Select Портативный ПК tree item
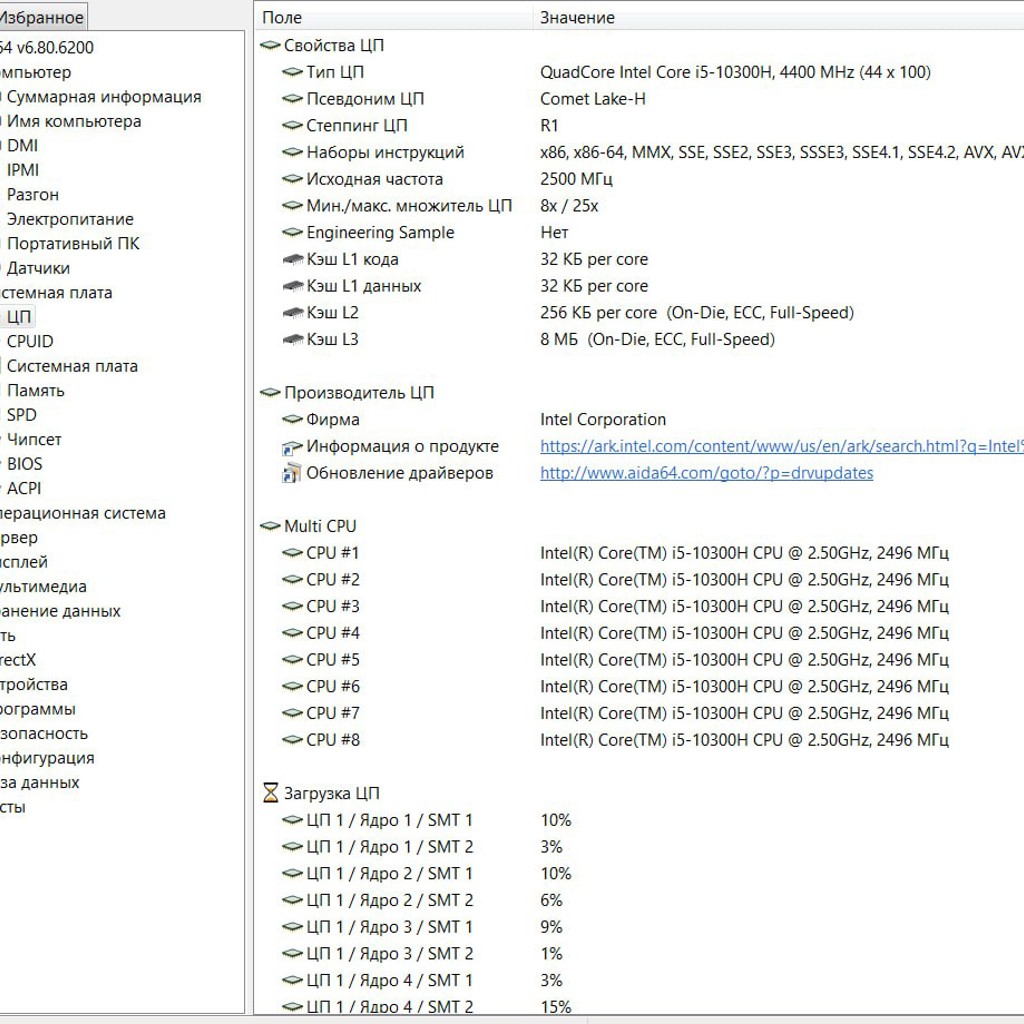 pyautogui.click(x=73, y=244)
